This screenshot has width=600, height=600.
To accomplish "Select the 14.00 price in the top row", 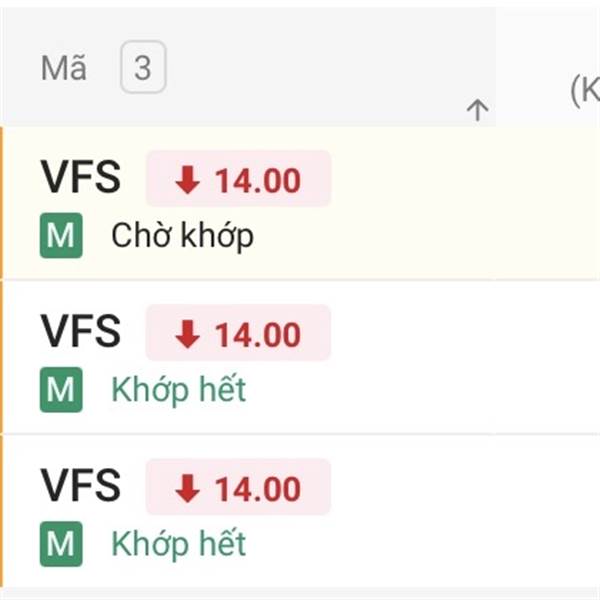I will pos(257,181).
